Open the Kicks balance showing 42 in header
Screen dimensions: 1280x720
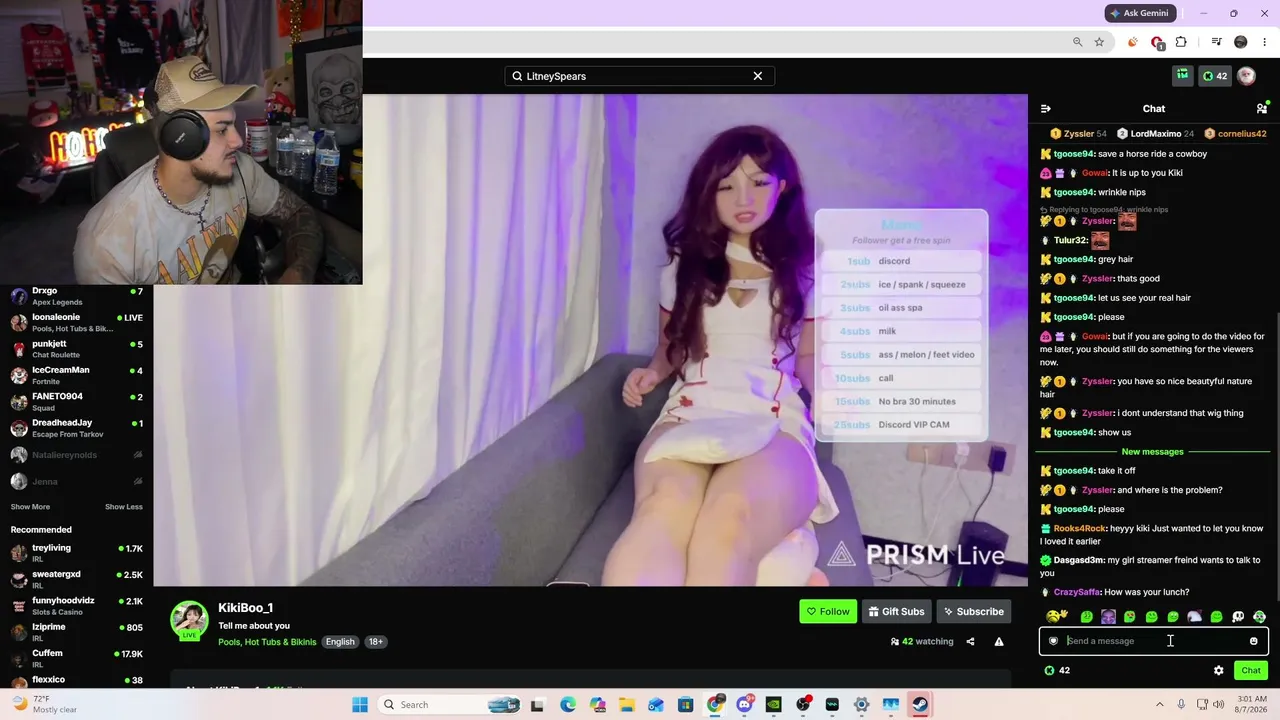(1215, 76)
